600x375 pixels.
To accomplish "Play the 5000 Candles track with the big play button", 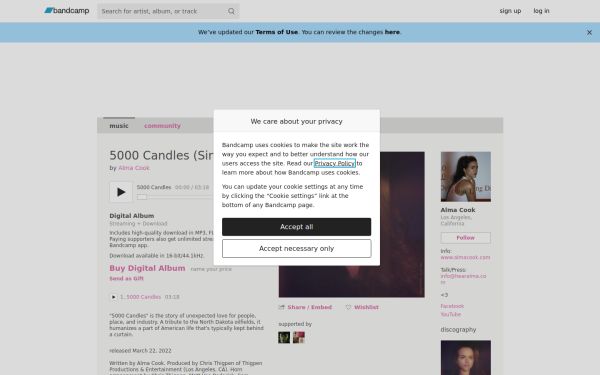I will click(121, 192).
